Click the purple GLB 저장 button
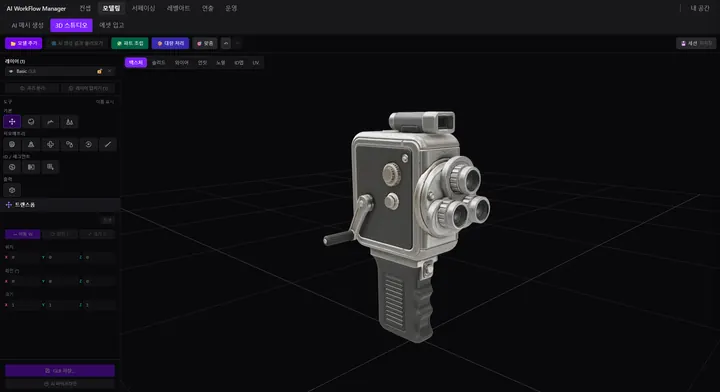Screen dimensions: 720x392 click(x=60, y=370)
